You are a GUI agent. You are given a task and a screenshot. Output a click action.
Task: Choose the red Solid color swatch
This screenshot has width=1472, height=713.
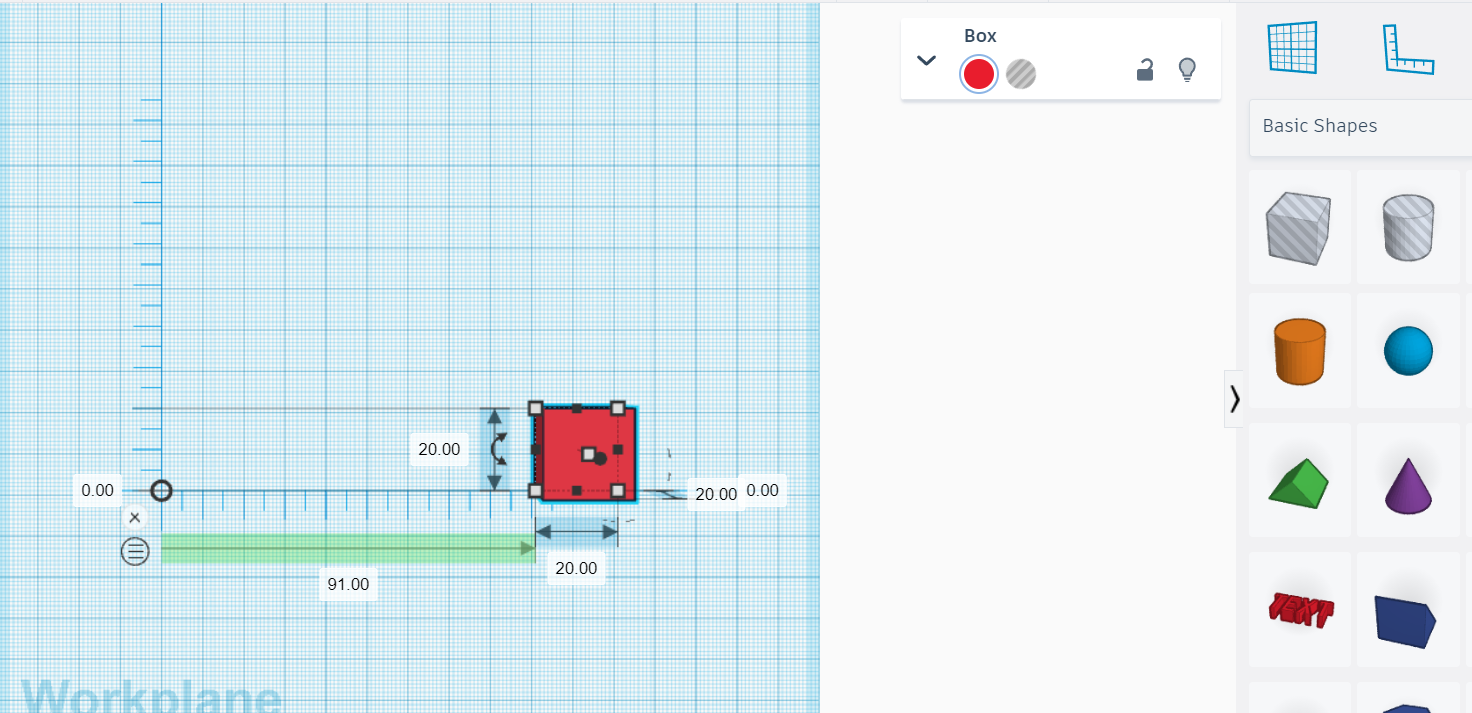click(978, 73)
